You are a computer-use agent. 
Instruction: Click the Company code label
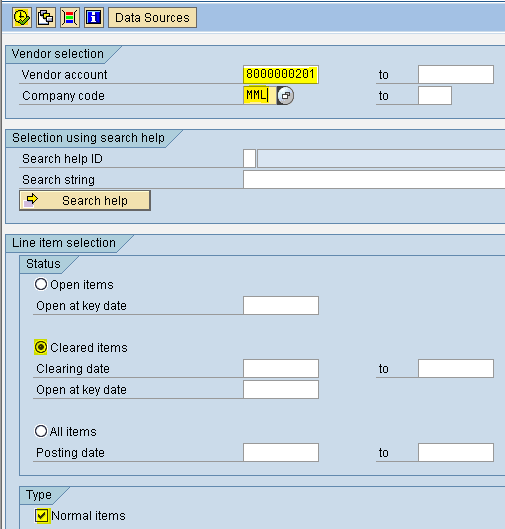click(x=63, y=96)
